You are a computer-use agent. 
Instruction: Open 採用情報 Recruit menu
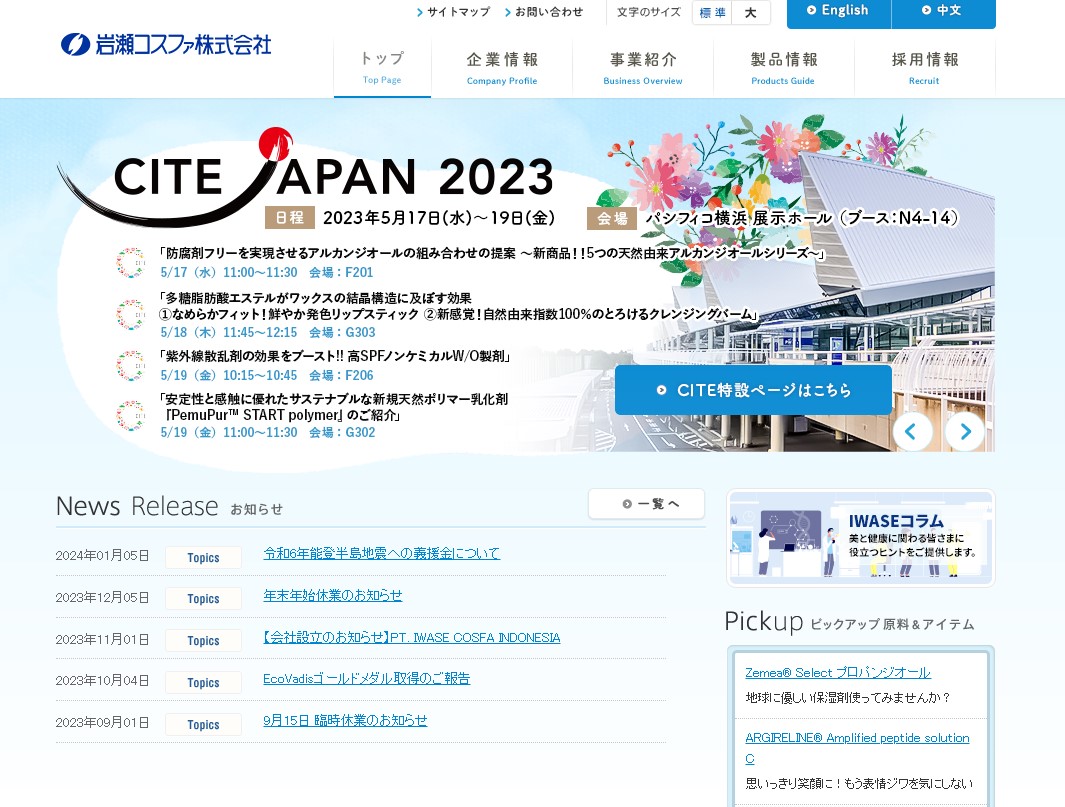(x=924, y=68)
